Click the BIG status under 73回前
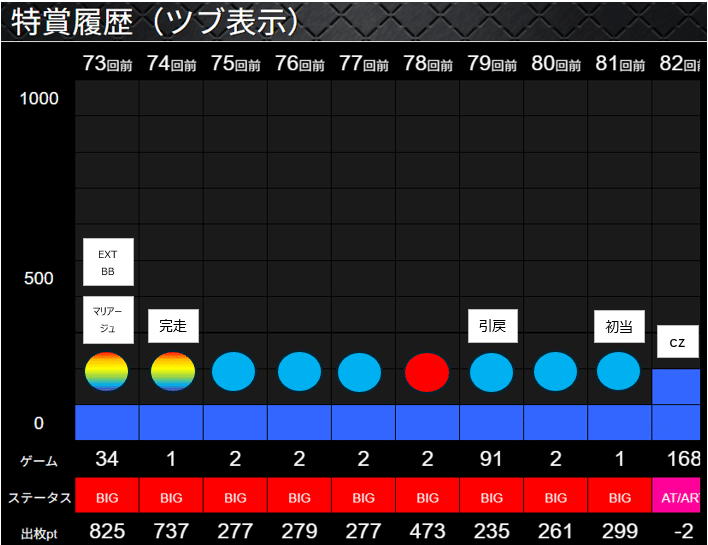The width and height of the screenshot is (708, 545). tap(107, 495)
